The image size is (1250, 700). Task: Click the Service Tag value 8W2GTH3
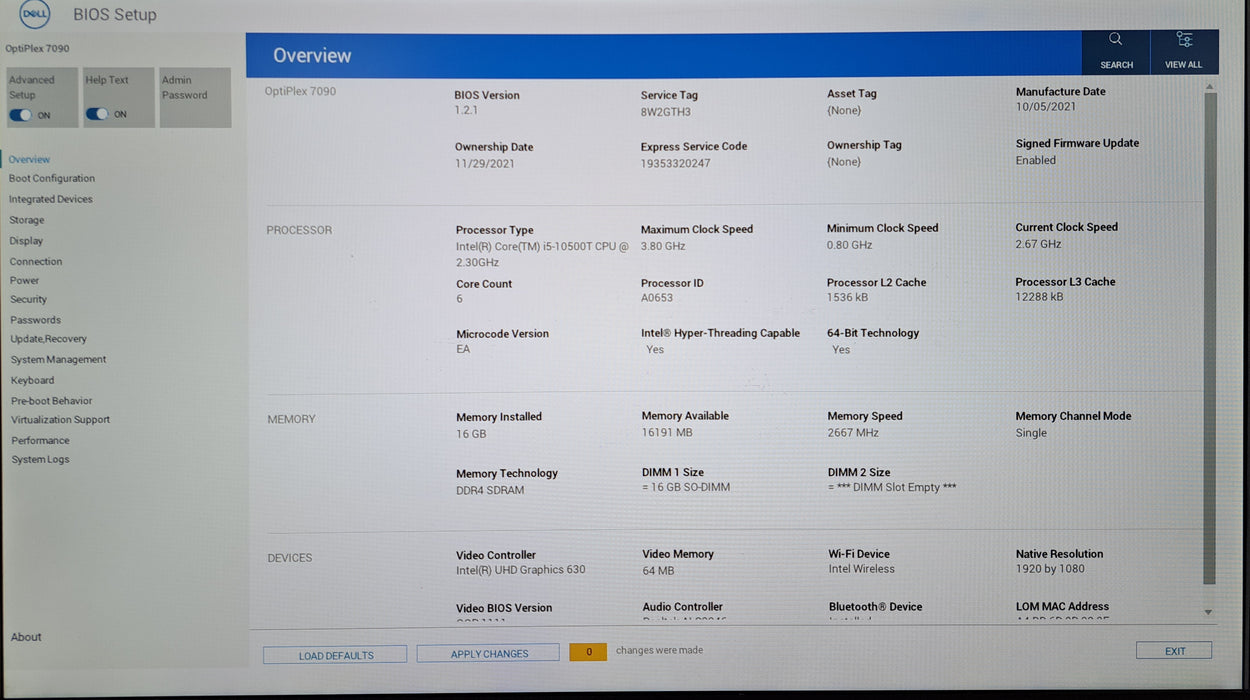[x=666, y=112]
